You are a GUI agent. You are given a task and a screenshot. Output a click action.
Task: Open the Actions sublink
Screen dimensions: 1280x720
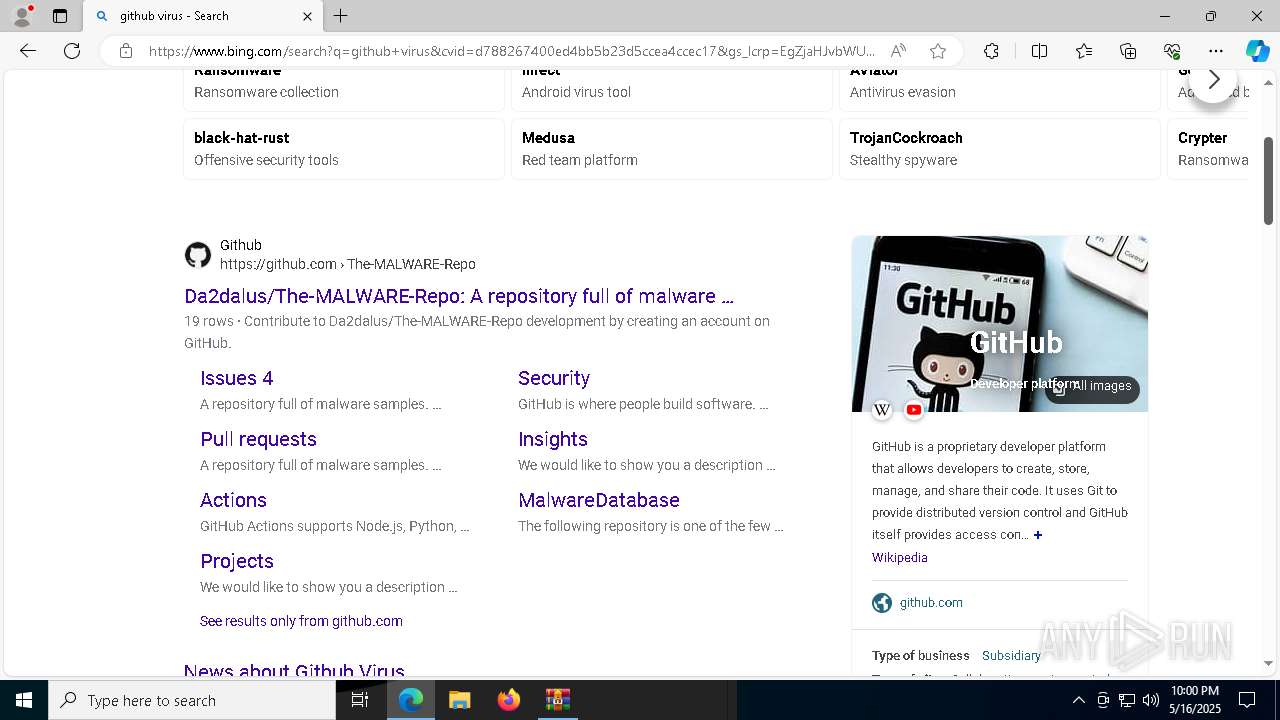(x=233, y=500)
